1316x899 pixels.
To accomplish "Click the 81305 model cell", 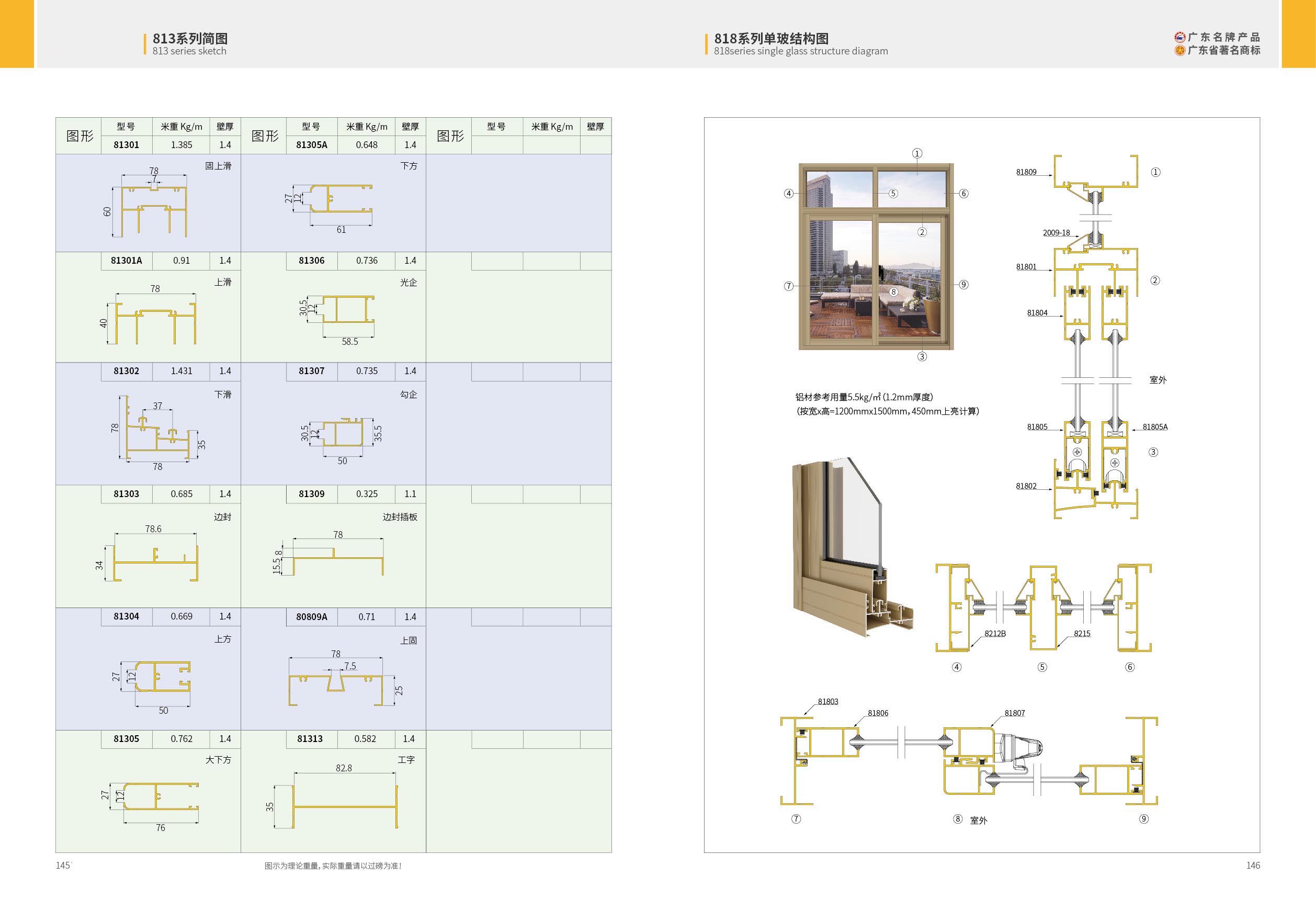I will coord(126,739).
